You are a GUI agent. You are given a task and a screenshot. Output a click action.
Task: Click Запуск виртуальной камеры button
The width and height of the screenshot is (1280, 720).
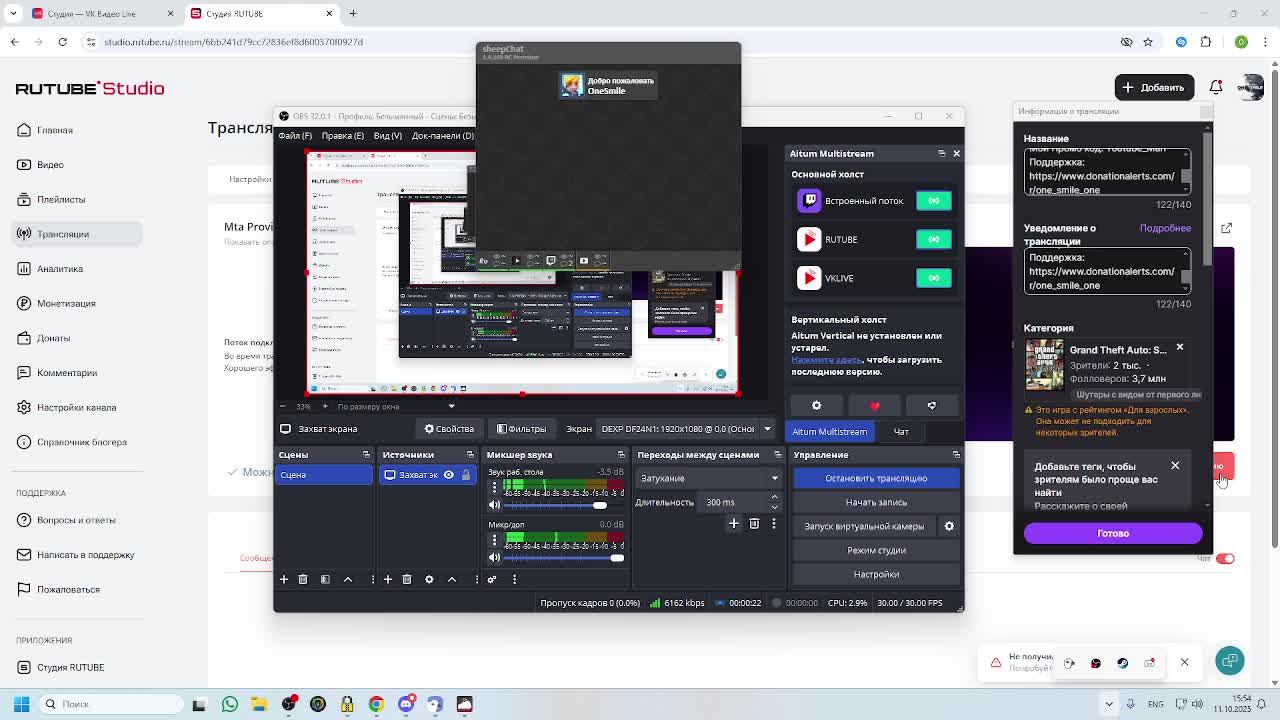point(864,526)
